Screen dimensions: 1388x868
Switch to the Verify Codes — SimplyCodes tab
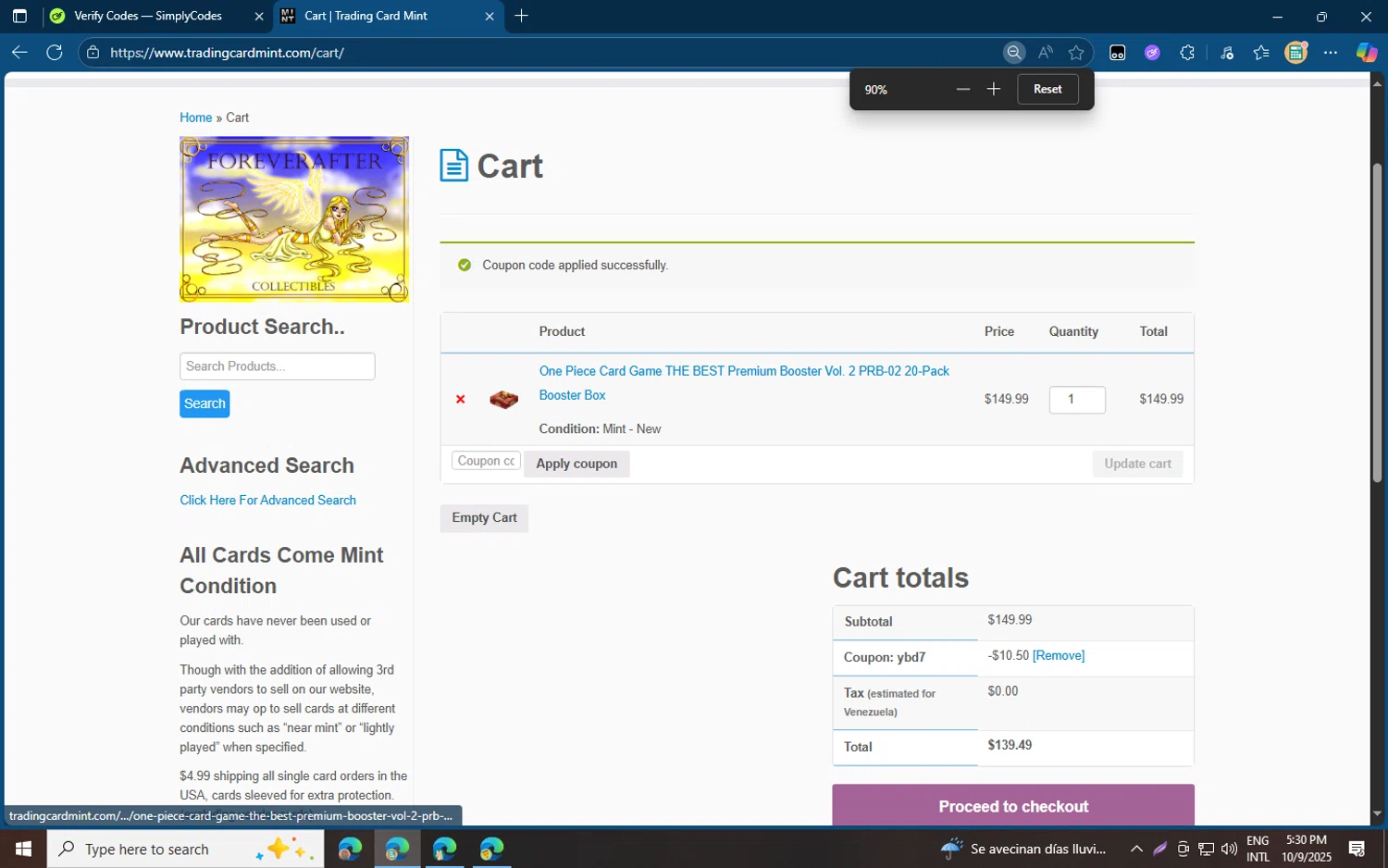tap(148, 16)
